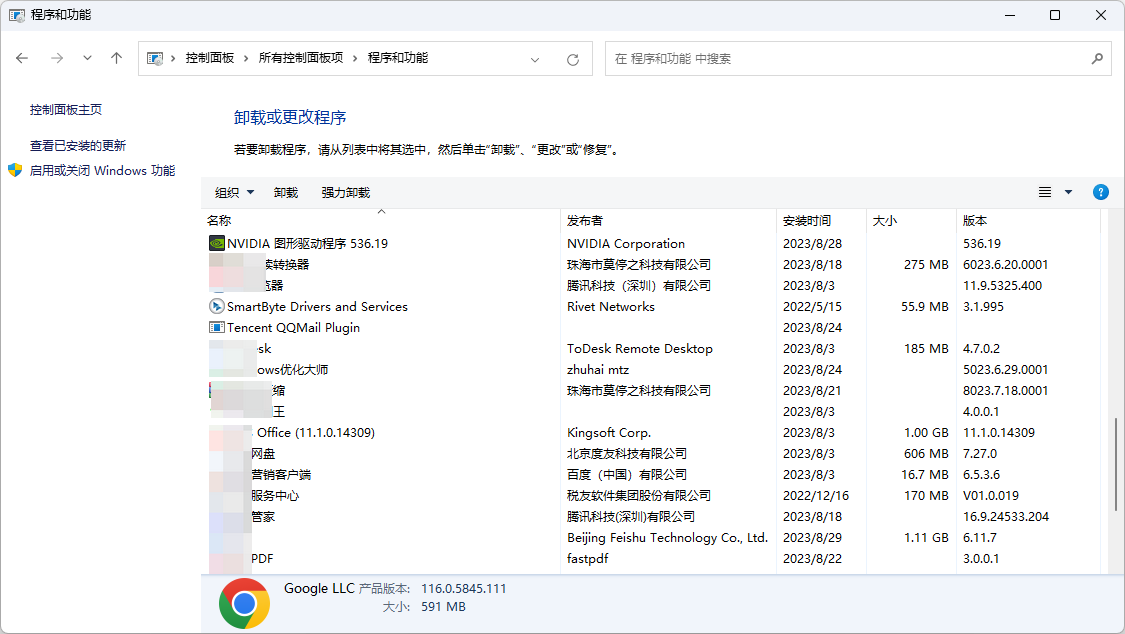
Task: Click publisher 百度（中国）有限公司
Action: pyautogui.click(x=627, y=475)
